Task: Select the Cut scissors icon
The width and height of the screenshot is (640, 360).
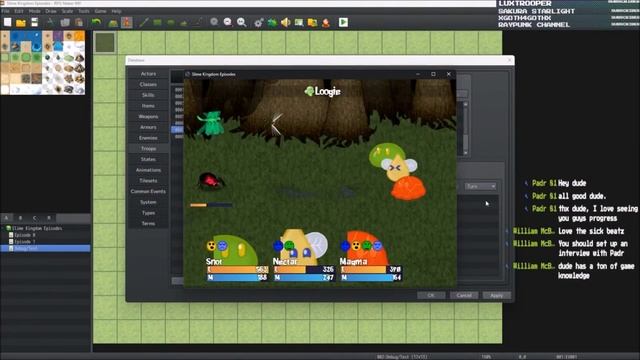Action: 51,22
